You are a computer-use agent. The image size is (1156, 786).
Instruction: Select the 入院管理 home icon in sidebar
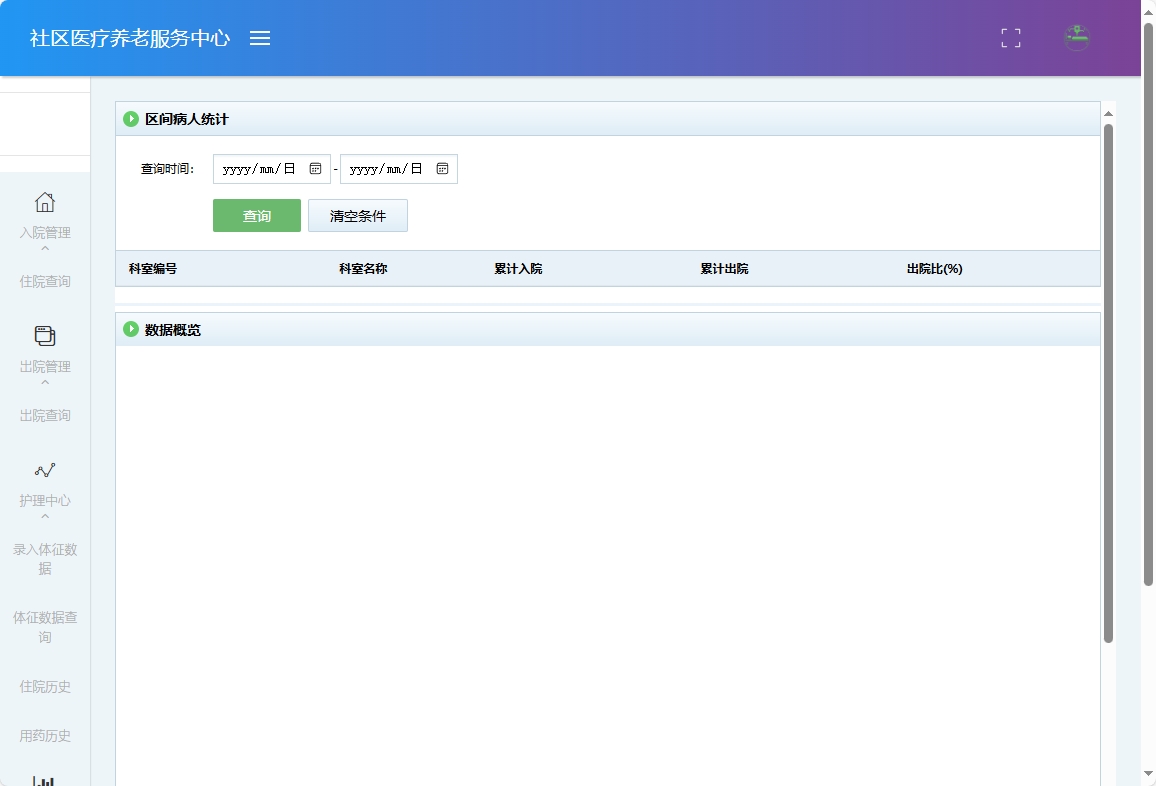click(x=44, y=202)
